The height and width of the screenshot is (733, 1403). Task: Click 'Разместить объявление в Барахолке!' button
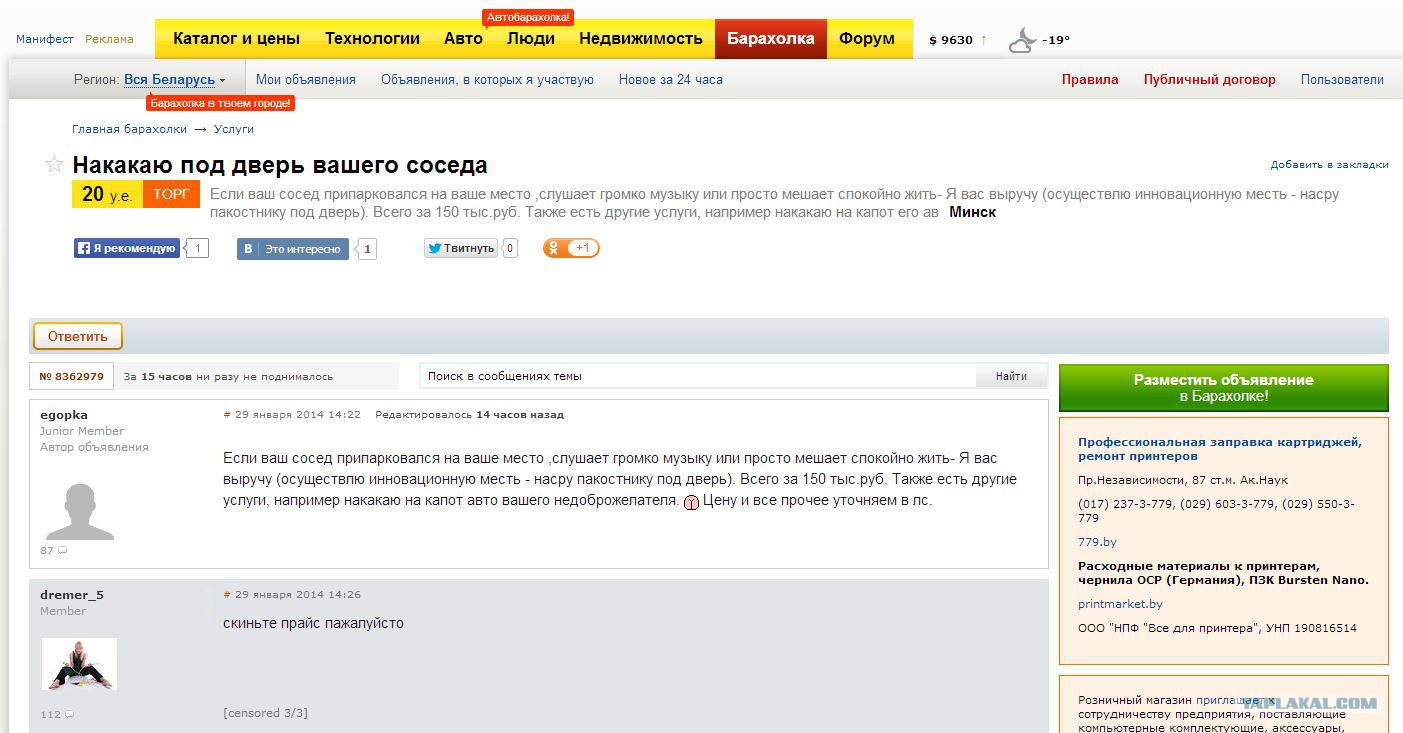1224,388
